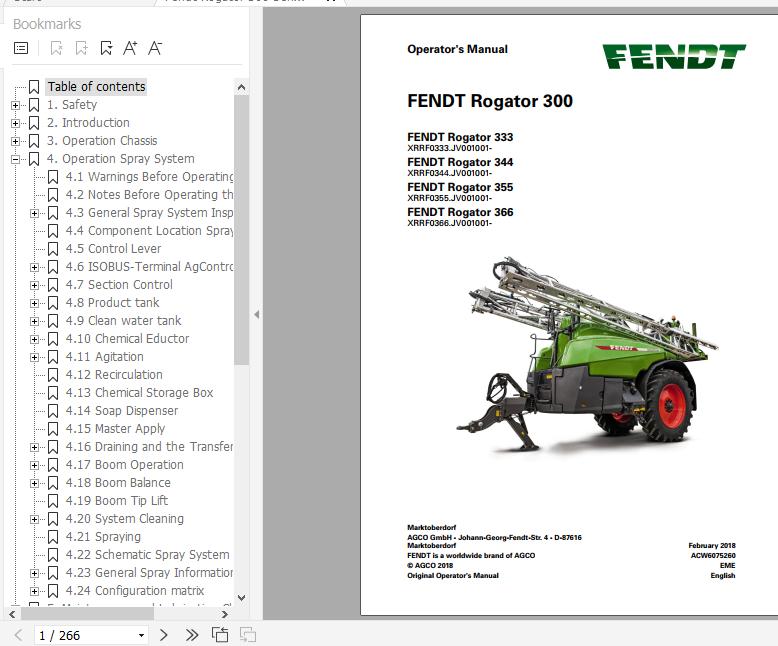Expand the 4.18 Boom Balance node
The width and height of the screenshot is (778, 646).
(34, 483)
